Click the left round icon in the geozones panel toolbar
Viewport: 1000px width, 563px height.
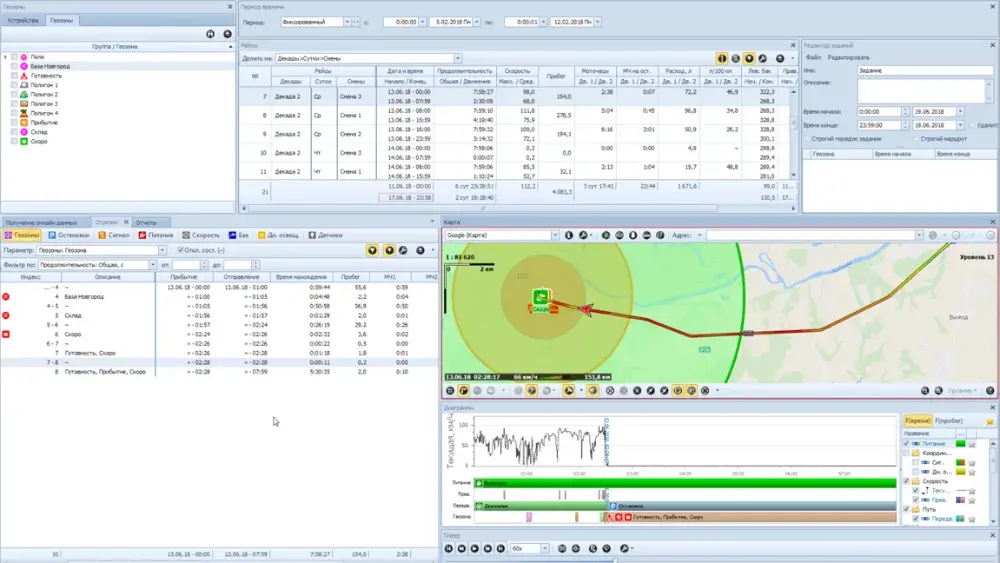210,34
